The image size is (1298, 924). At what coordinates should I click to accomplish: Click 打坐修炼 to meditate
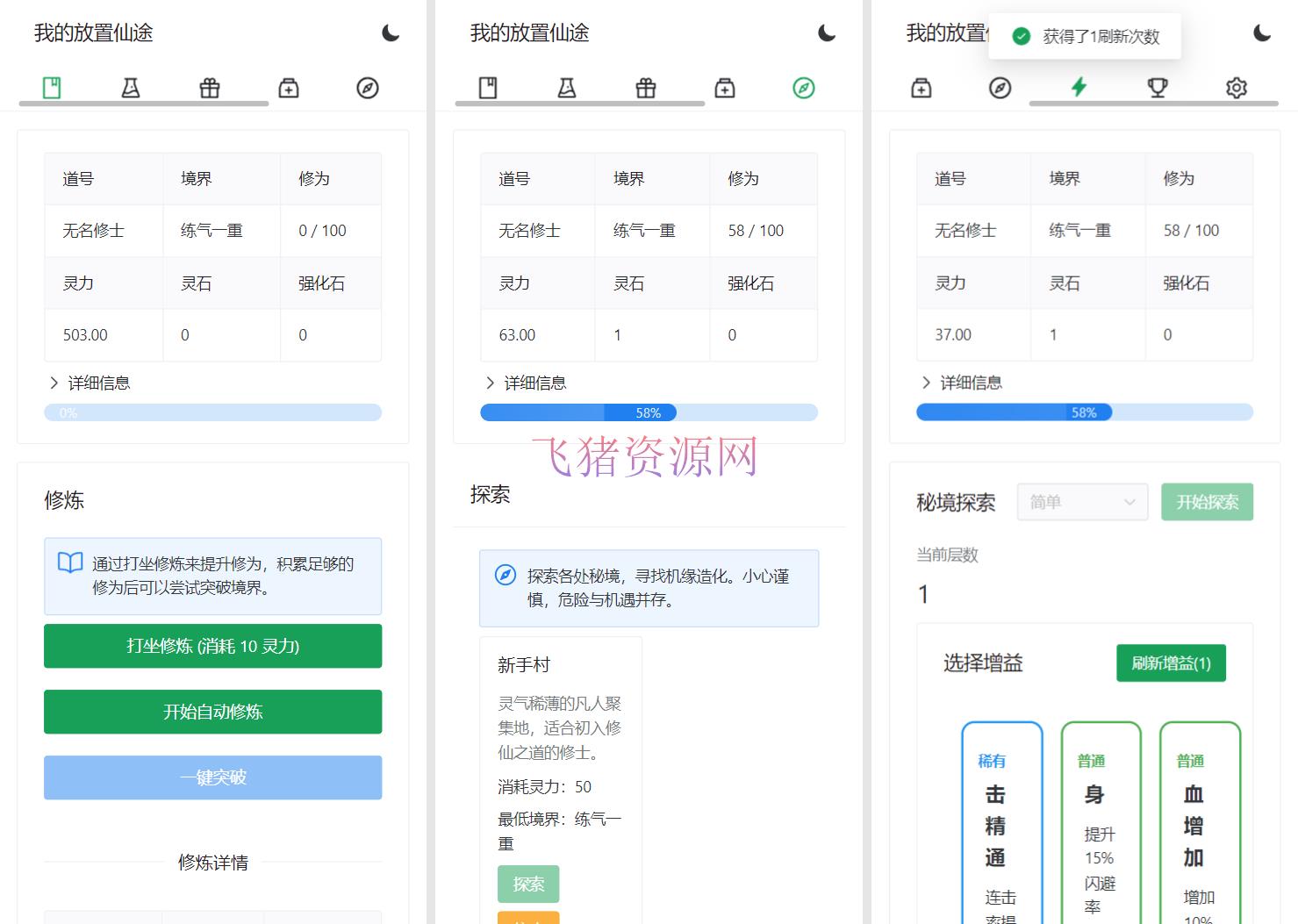(212, 646)
